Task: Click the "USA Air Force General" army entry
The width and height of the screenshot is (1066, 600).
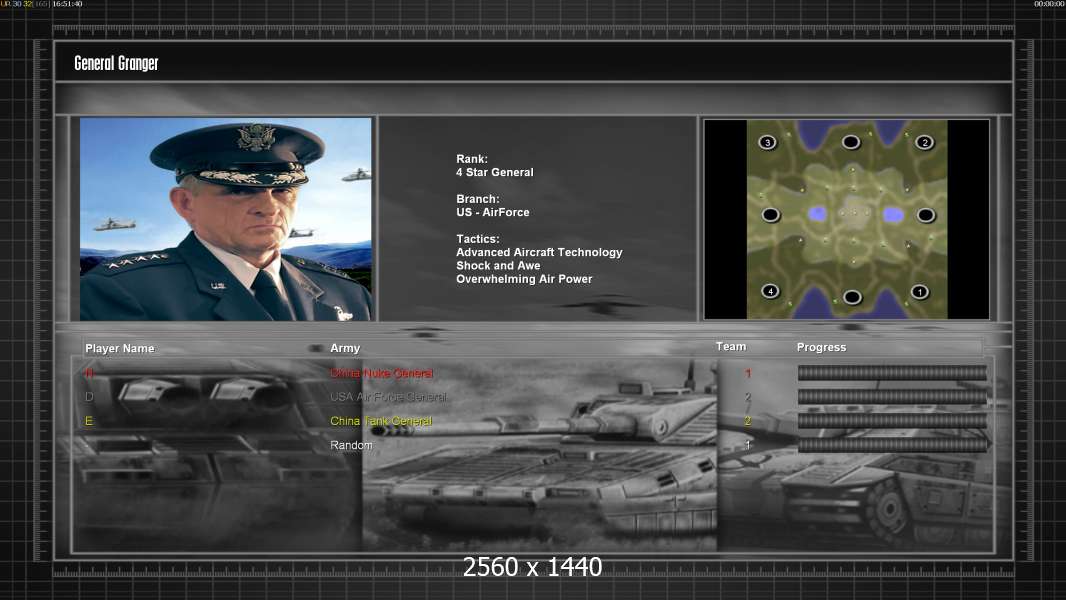Action: (x=388, y=397)
